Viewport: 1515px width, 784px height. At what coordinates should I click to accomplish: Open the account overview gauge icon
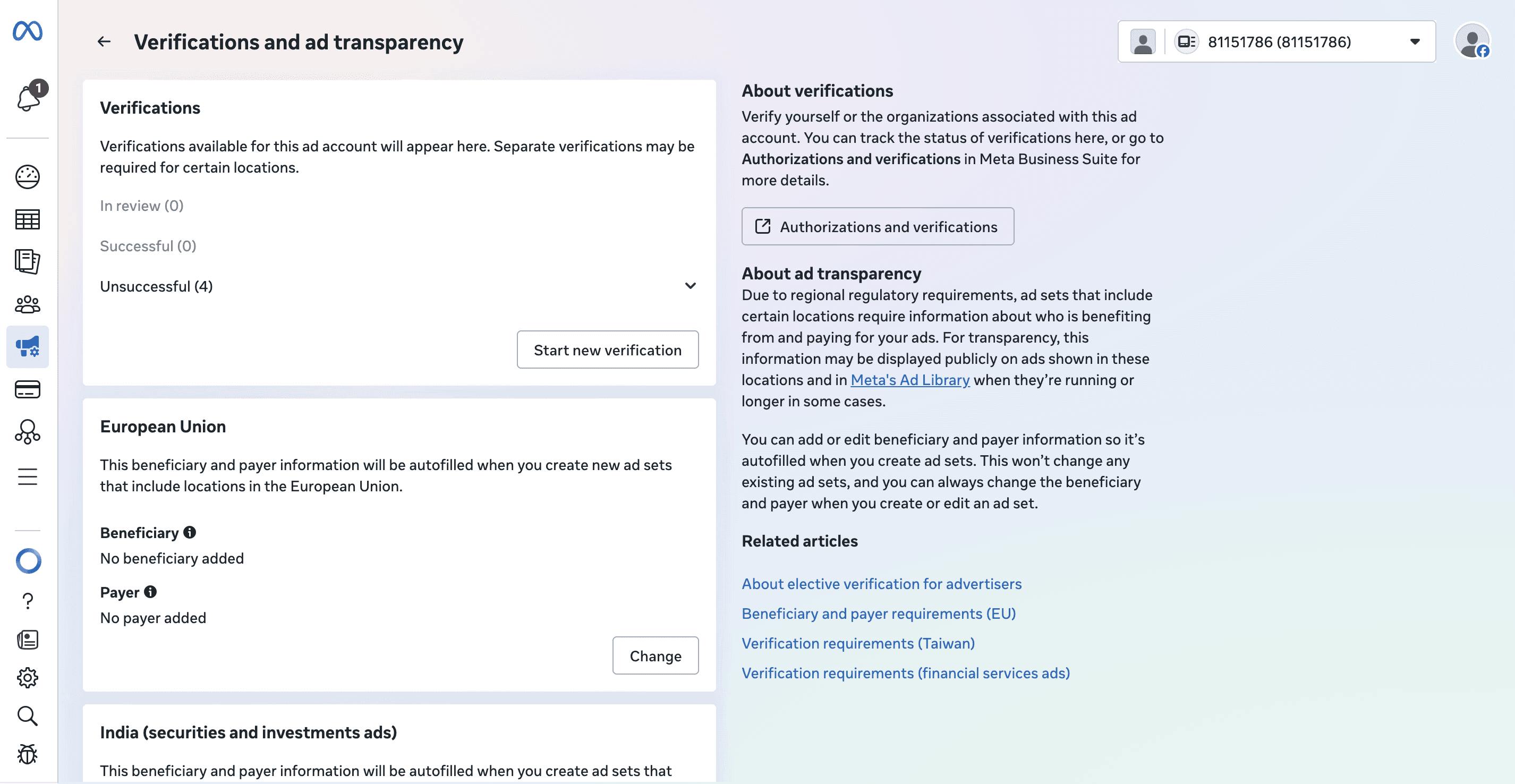point(28,176)
